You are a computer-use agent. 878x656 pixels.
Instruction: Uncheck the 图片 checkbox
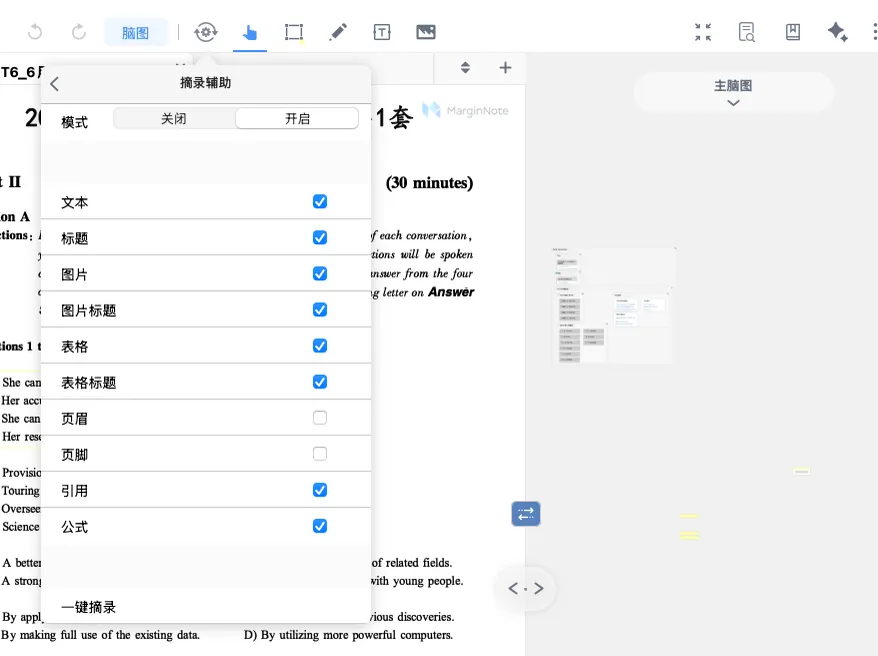coord(320,274)
